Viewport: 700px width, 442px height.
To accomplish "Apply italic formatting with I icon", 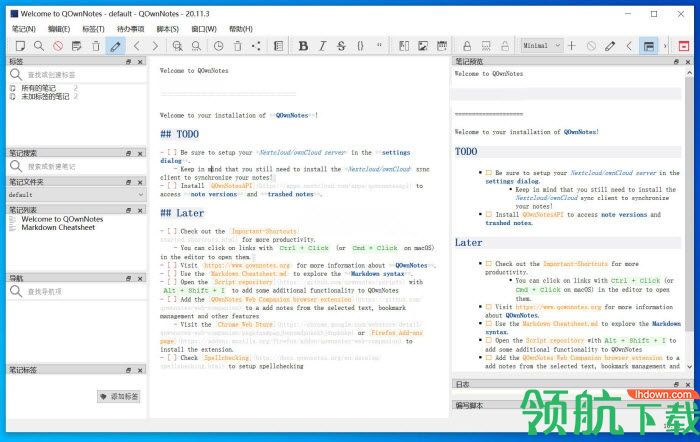I will [322, 46].
